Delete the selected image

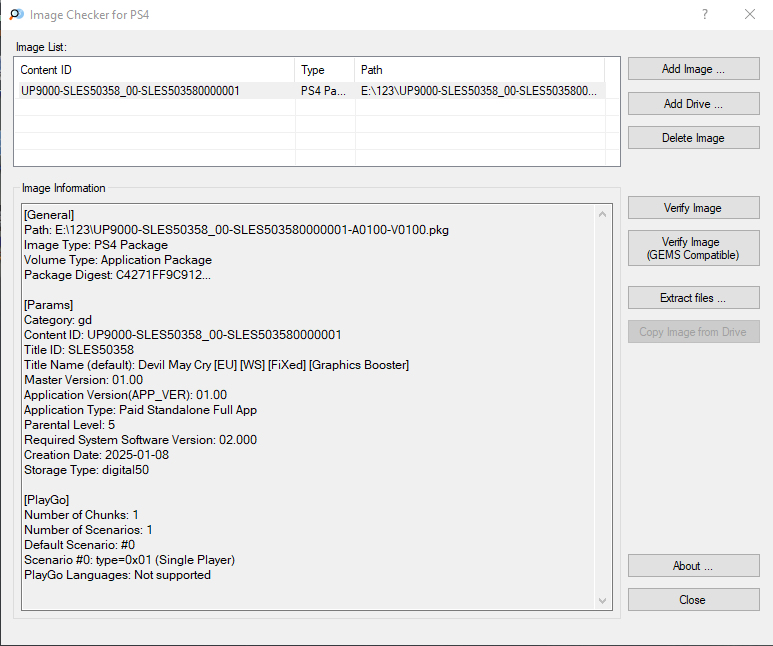coord(693,138)
